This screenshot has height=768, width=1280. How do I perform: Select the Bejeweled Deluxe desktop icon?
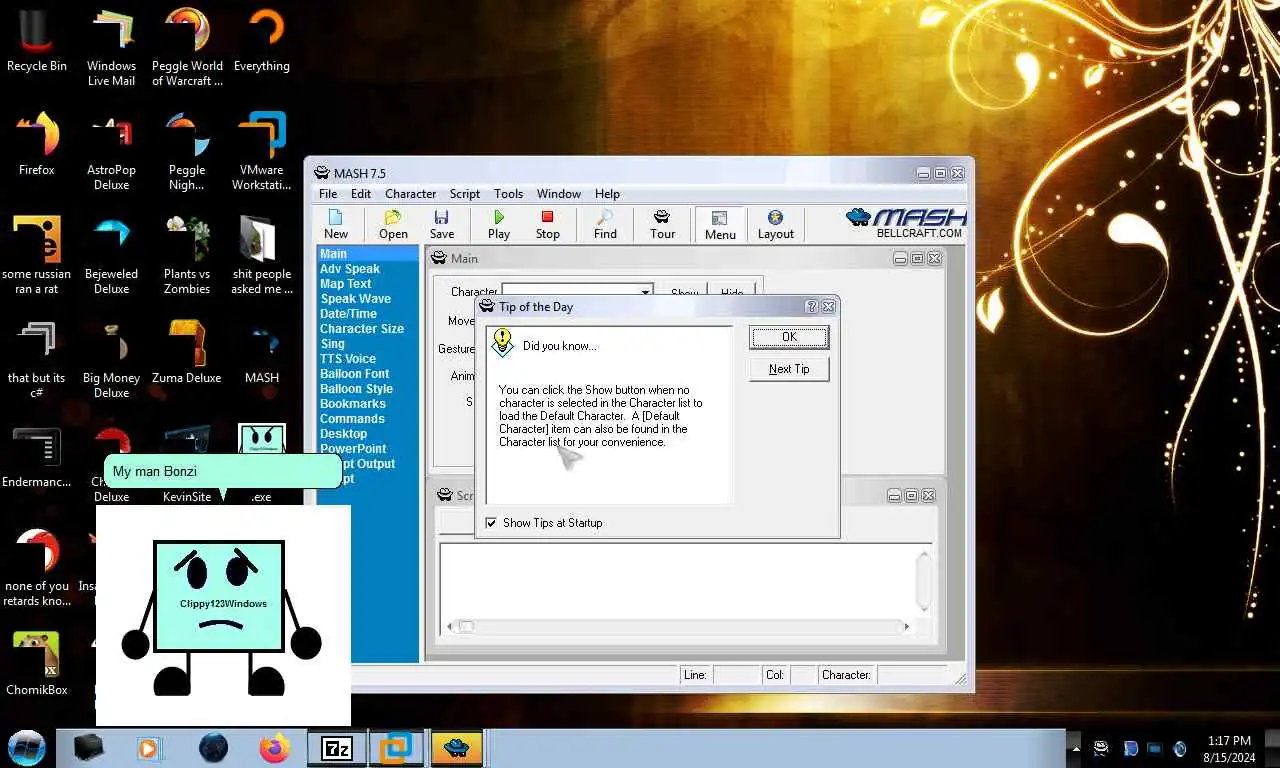(x=111, y=254)
